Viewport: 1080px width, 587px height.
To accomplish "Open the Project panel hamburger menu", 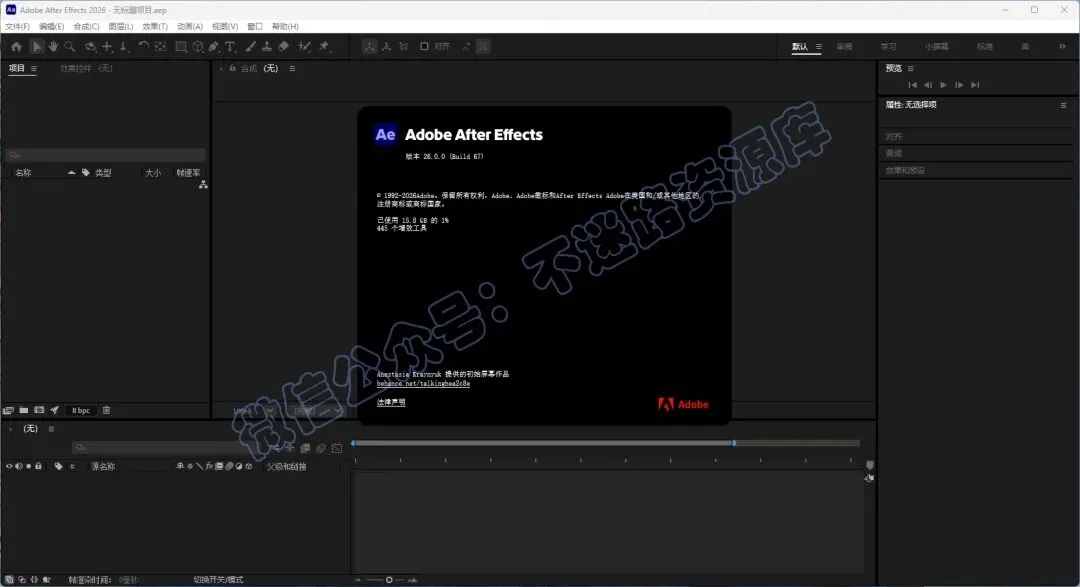I will pos(34,68).
